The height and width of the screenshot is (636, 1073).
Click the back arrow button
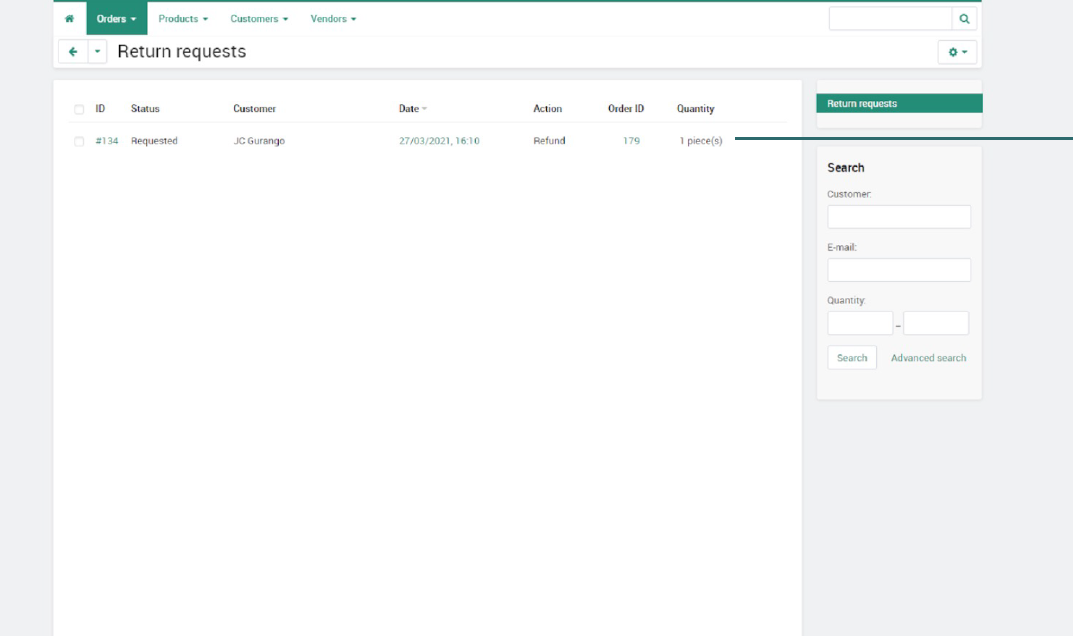(x=73, y=51)
